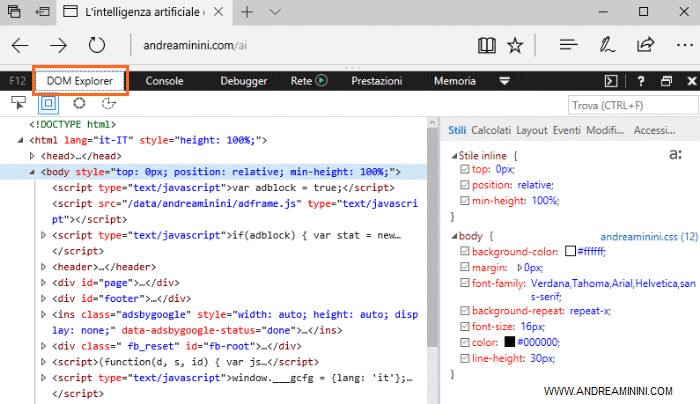Image resolution: width=700 pixels, height=404 pixels.
Task: Click the Share page icon
Action: point(645,45)
